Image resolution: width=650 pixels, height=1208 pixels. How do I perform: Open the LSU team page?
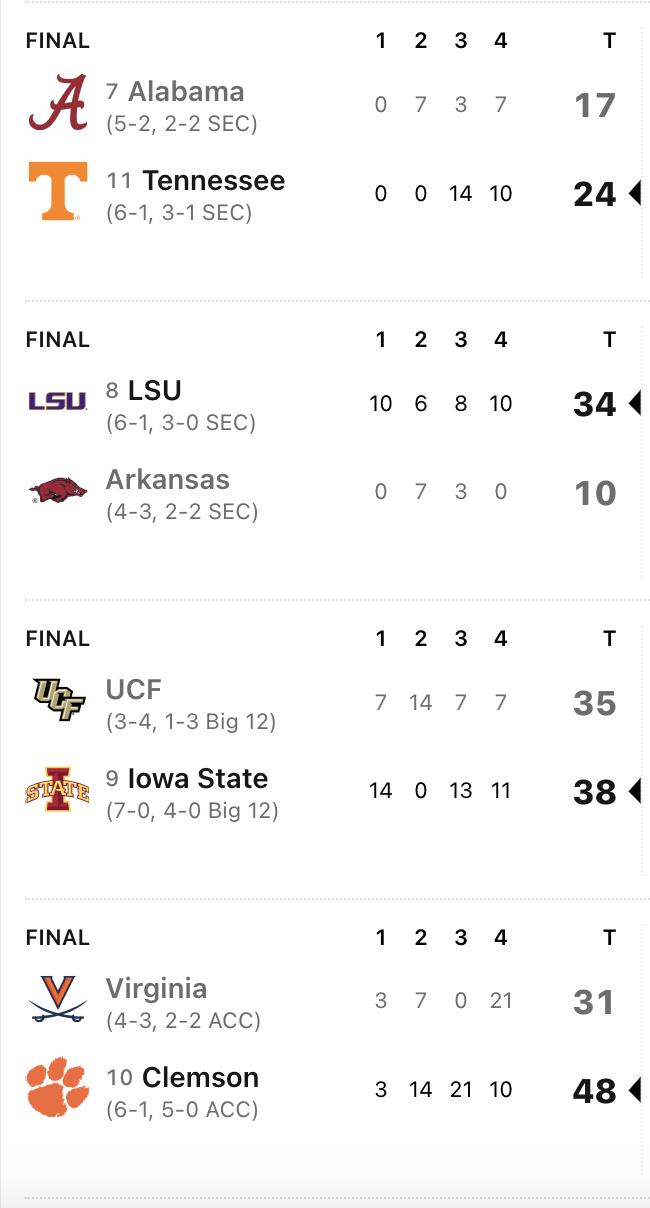point(154,390)
